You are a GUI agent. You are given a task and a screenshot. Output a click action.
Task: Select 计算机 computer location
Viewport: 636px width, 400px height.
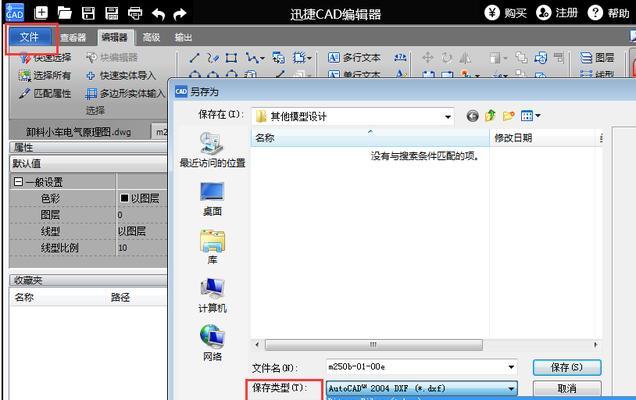[212, 295]
